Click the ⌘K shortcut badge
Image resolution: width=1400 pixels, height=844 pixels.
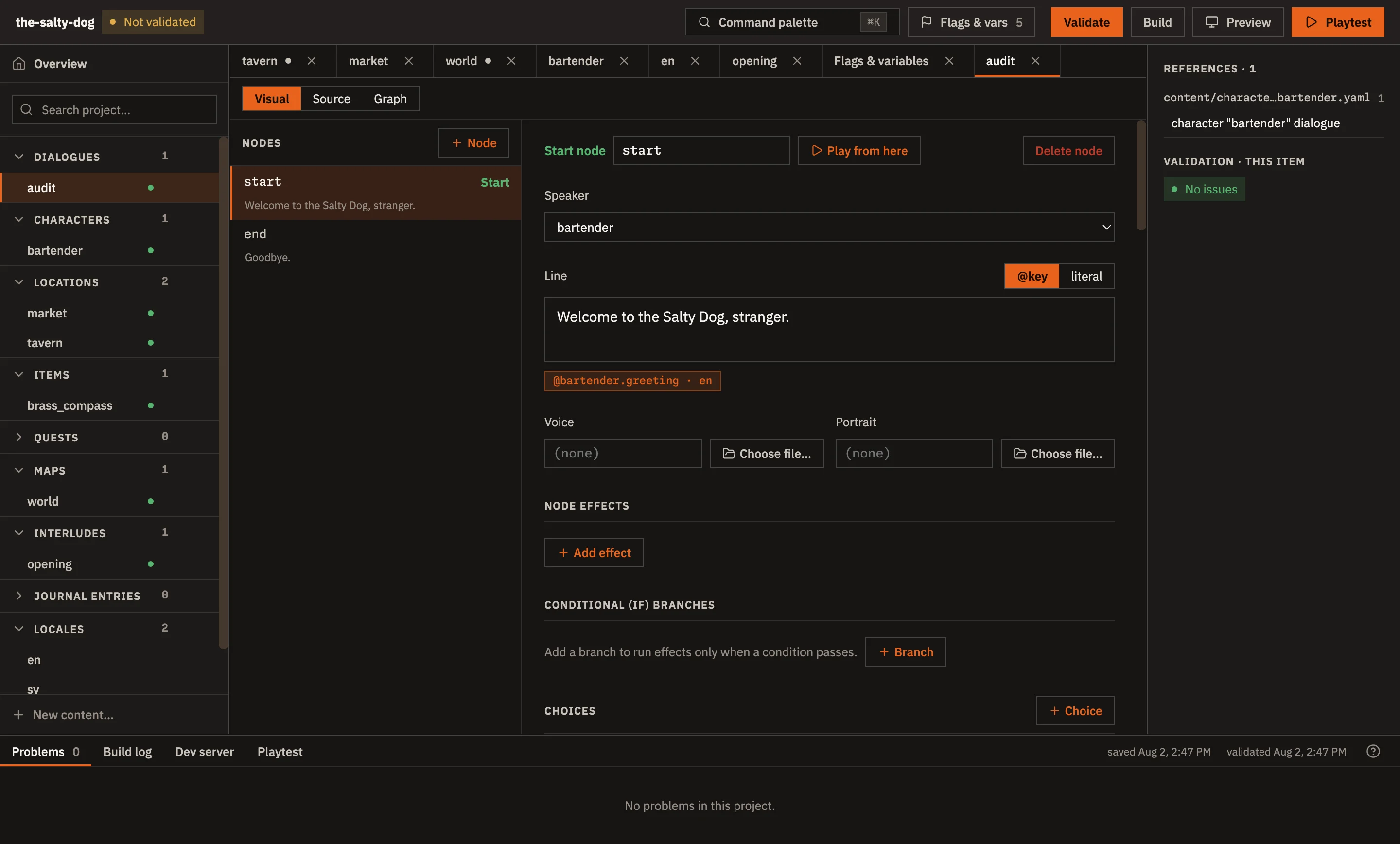873,22
